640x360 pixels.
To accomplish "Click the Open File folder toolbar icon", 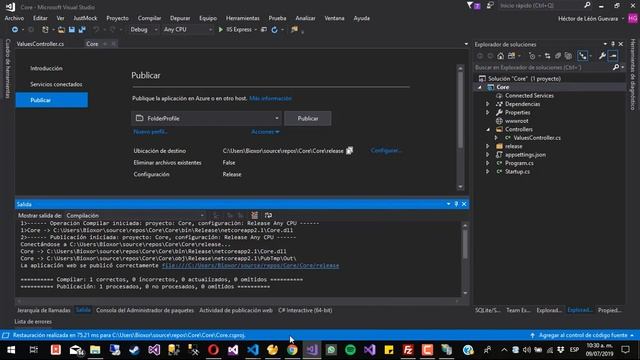I will [x=61, y=29].
